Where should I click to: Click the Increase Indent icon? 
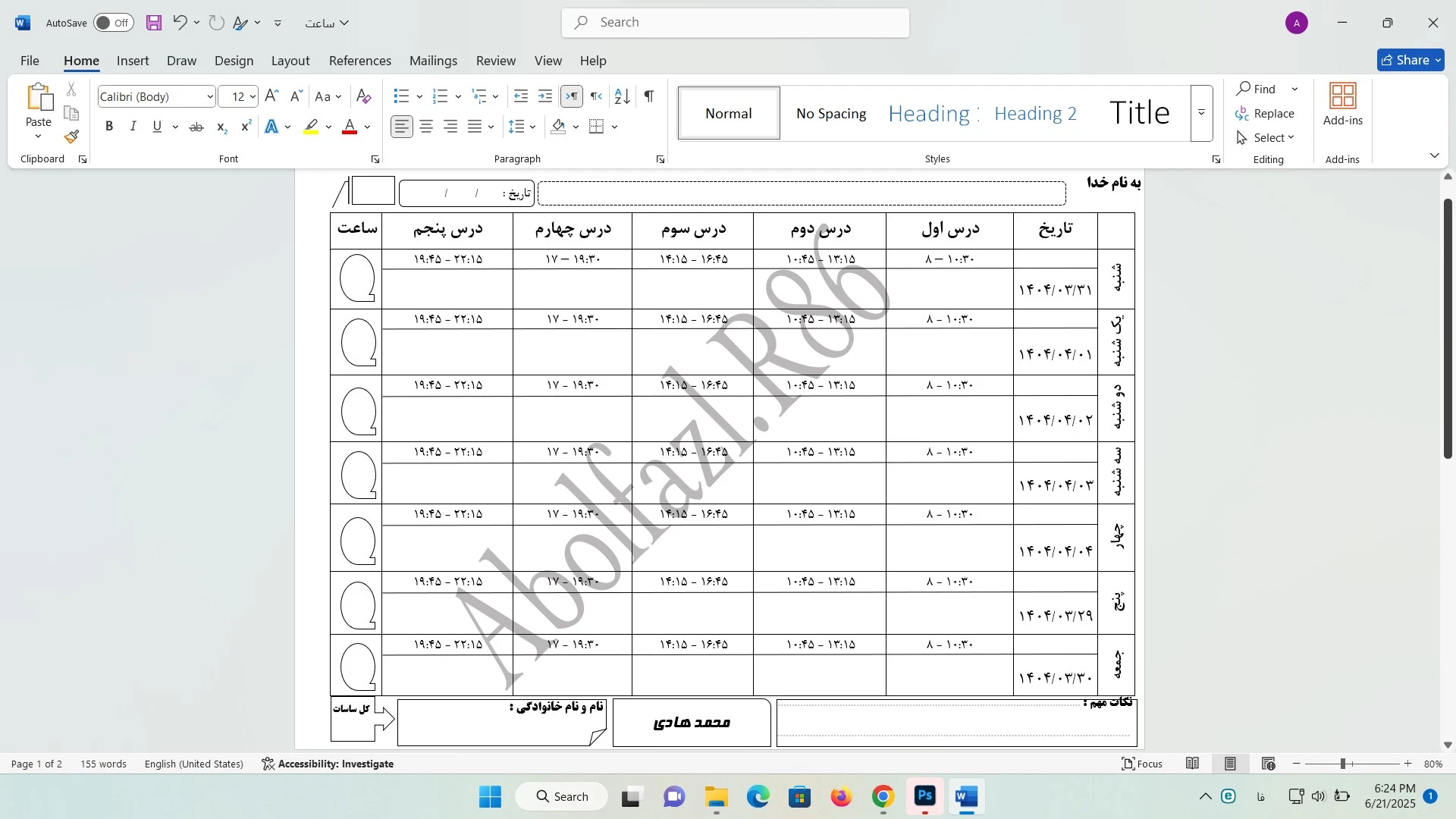point(545,96)
